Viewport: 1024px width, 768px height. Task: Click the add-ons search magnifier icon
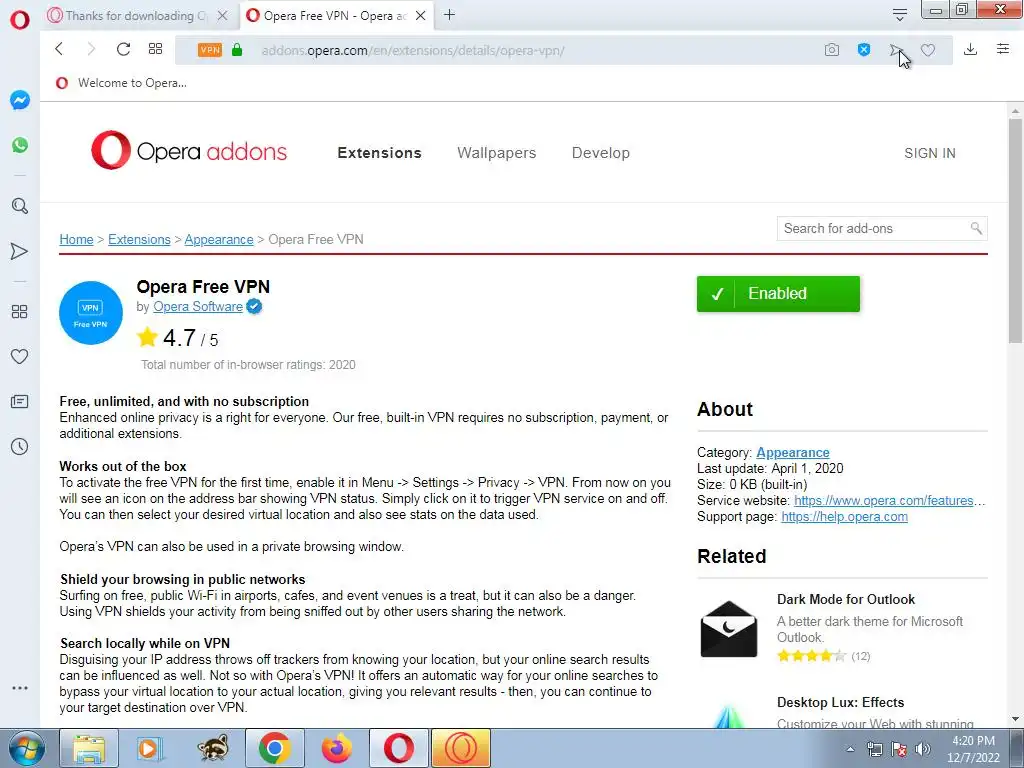point(976,228)
